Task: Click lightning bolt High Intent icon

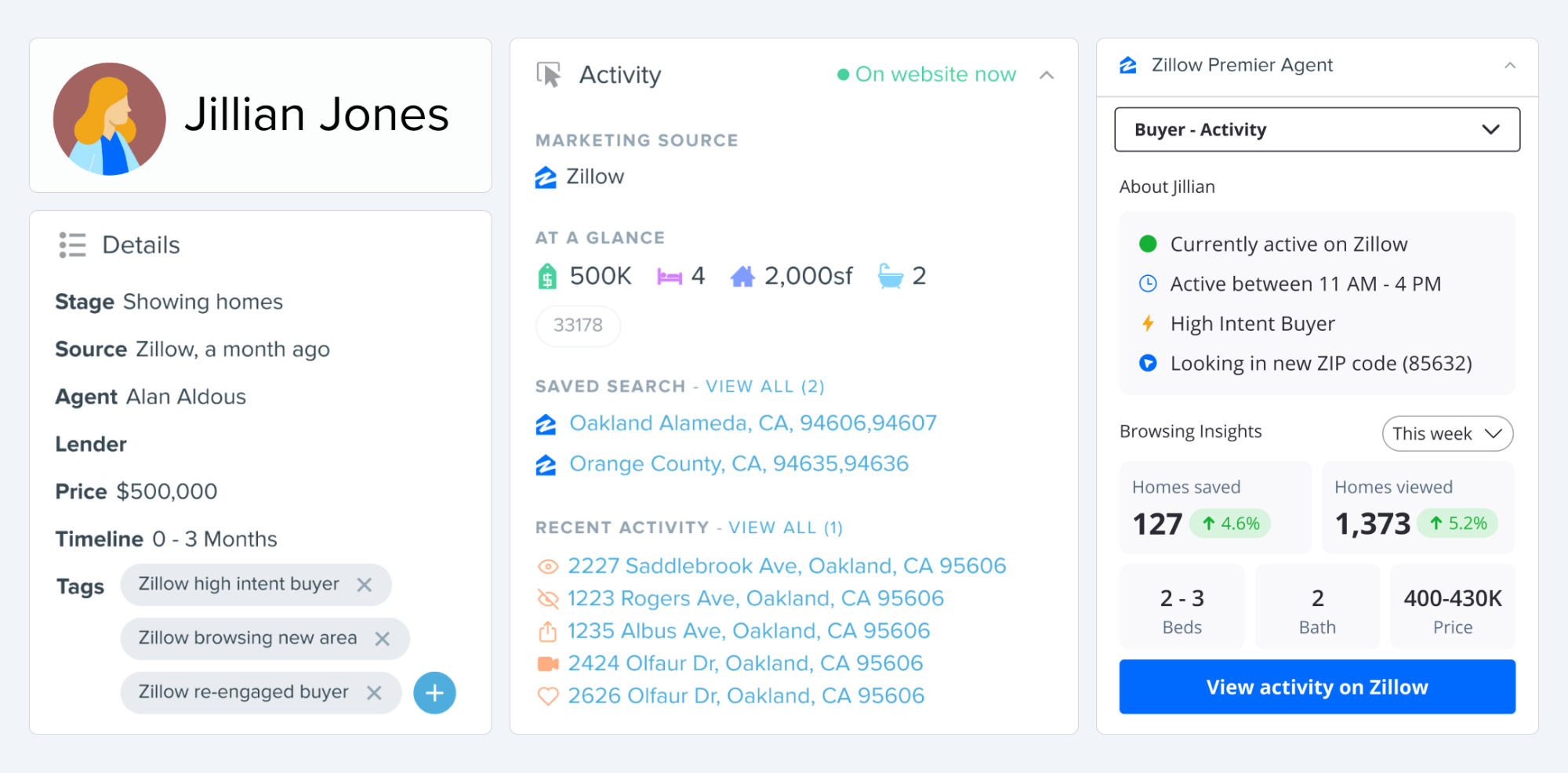Action: [x=1148, y=323]
